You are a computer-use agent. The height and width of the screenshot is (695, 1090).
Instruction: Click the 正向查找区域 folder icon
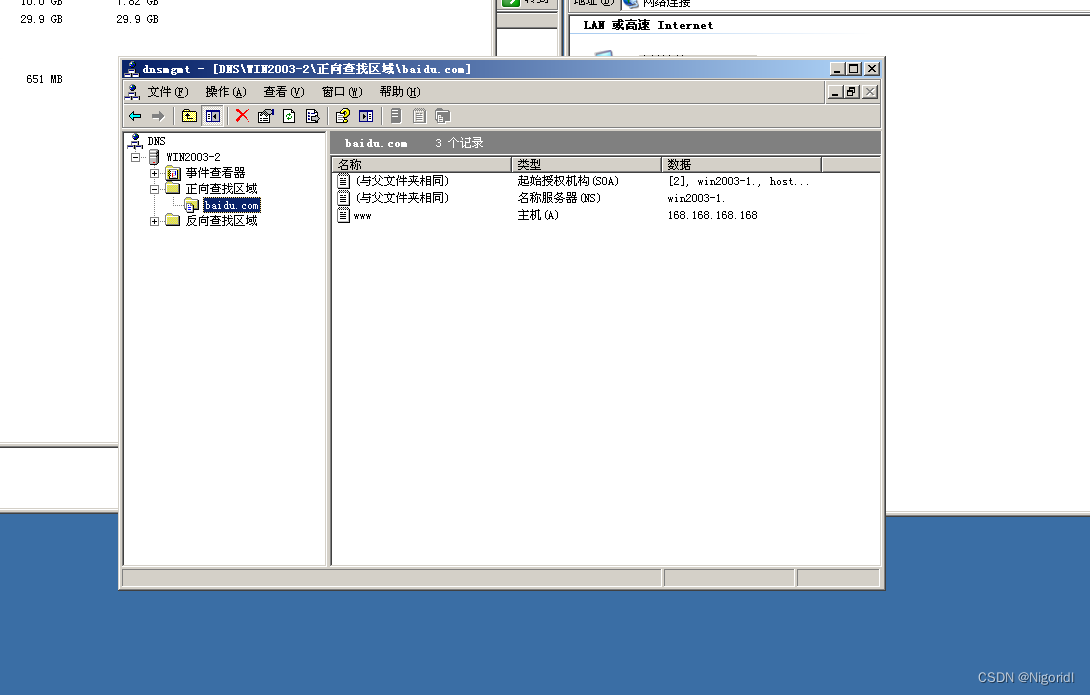point(173,189)
